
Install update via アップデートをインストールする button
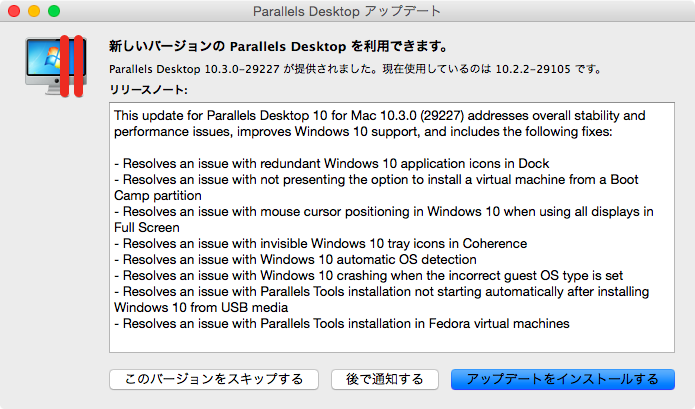tap(562, 379)
